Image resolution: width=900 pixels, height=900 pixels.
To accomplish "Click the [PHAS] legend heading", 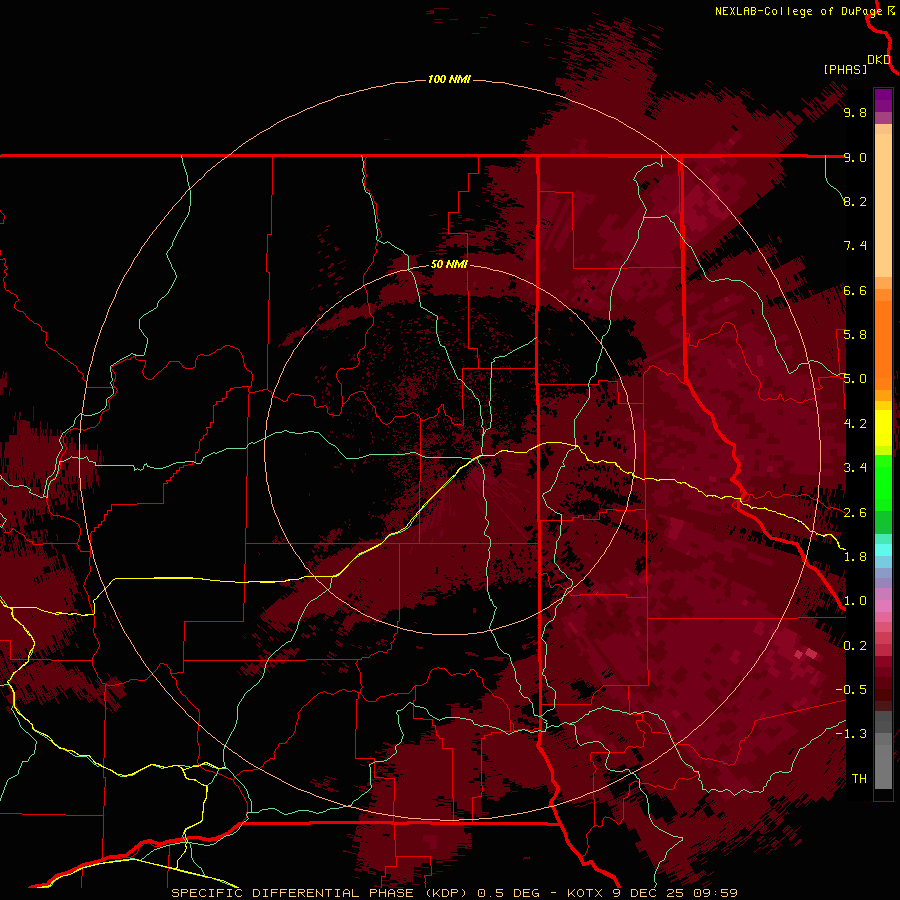I will pos(845,69).
